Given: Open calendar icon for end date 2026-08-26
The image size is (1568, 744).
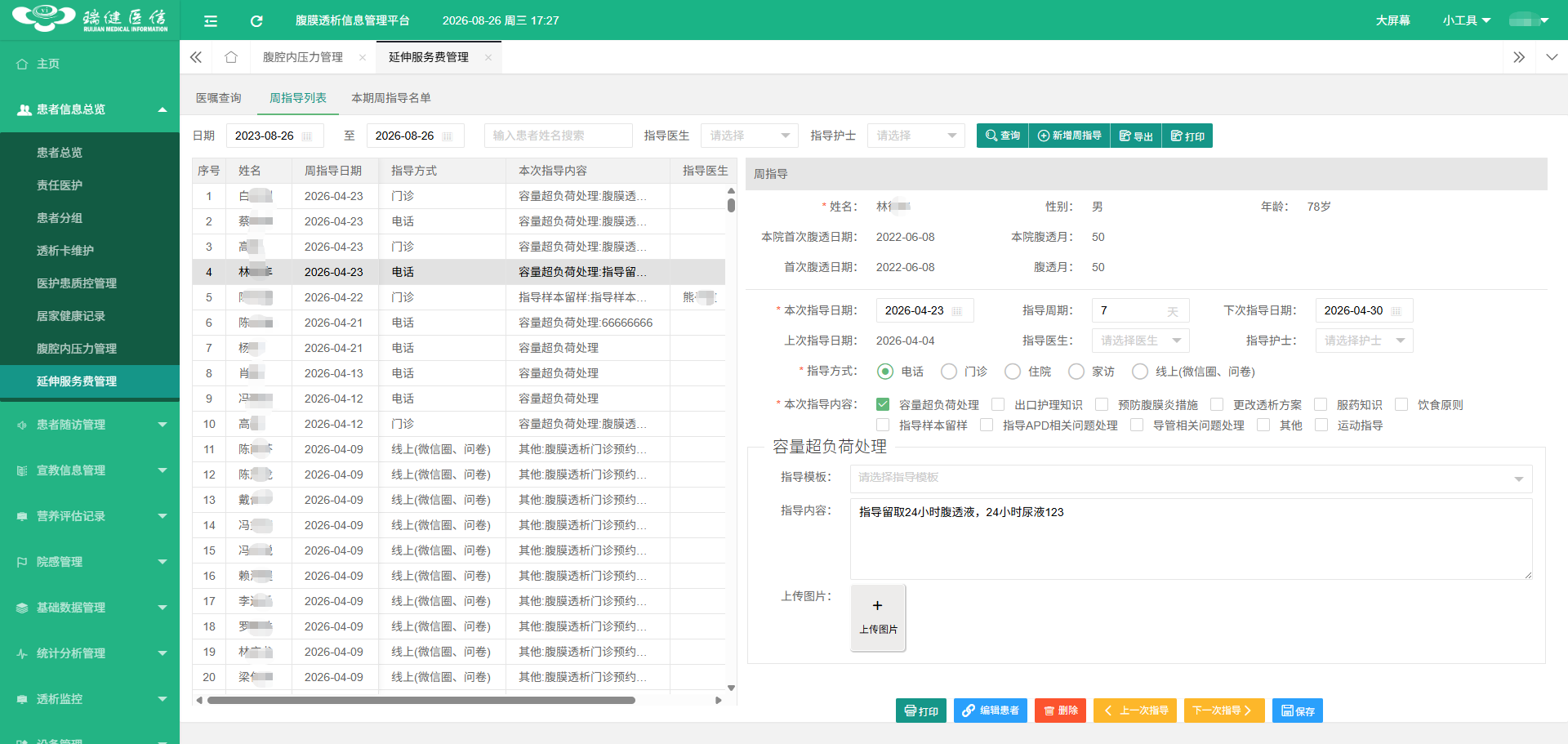Looking at the screenshot, I should pyautogui.click(x=448, y=136).
